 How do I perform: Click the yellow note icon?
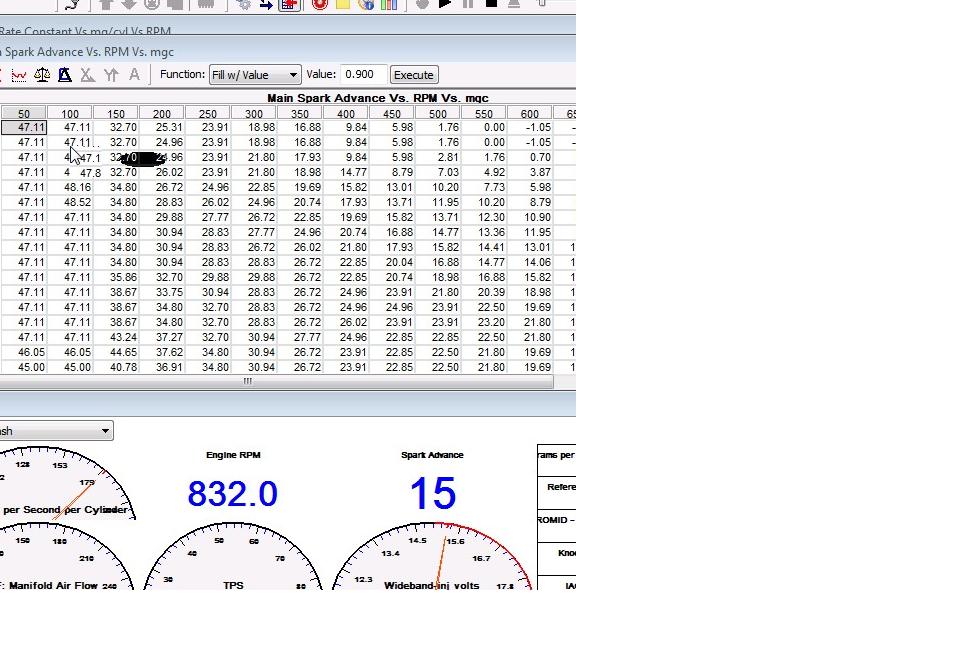(343, 4)
